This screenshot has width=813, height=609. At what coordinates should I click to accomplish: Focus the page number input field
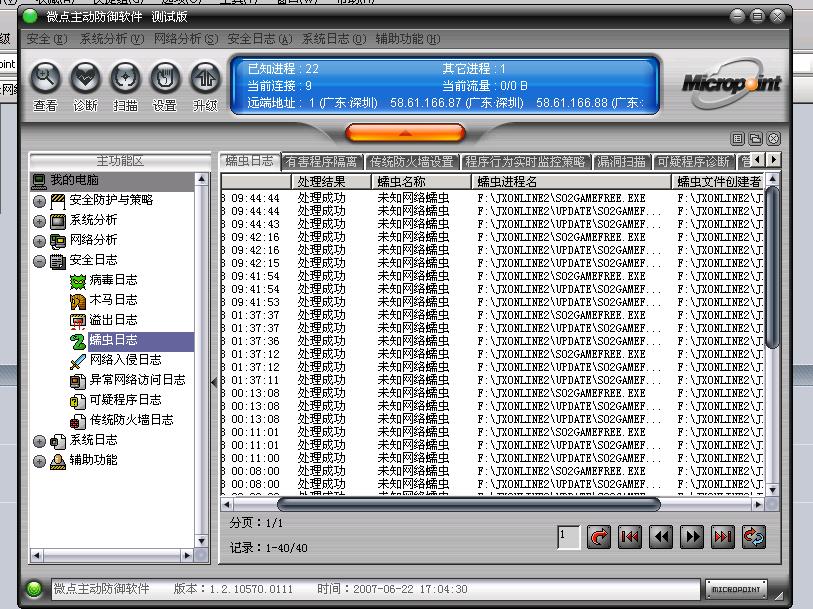(x=569, y=537)
